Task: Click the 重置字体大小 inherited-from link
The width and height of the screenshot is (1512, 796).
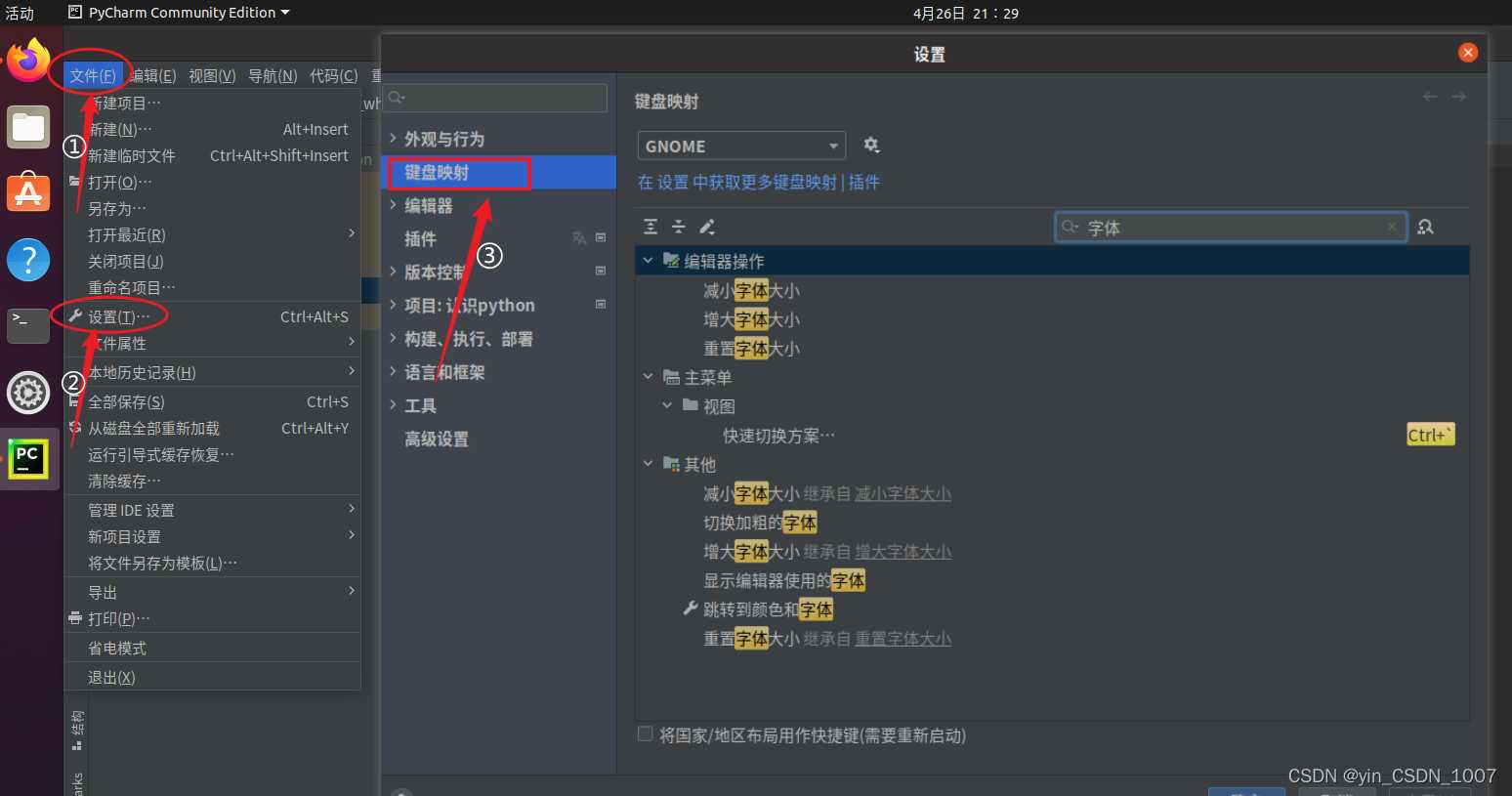Action: pyautogui.click(x=903, y=639)
